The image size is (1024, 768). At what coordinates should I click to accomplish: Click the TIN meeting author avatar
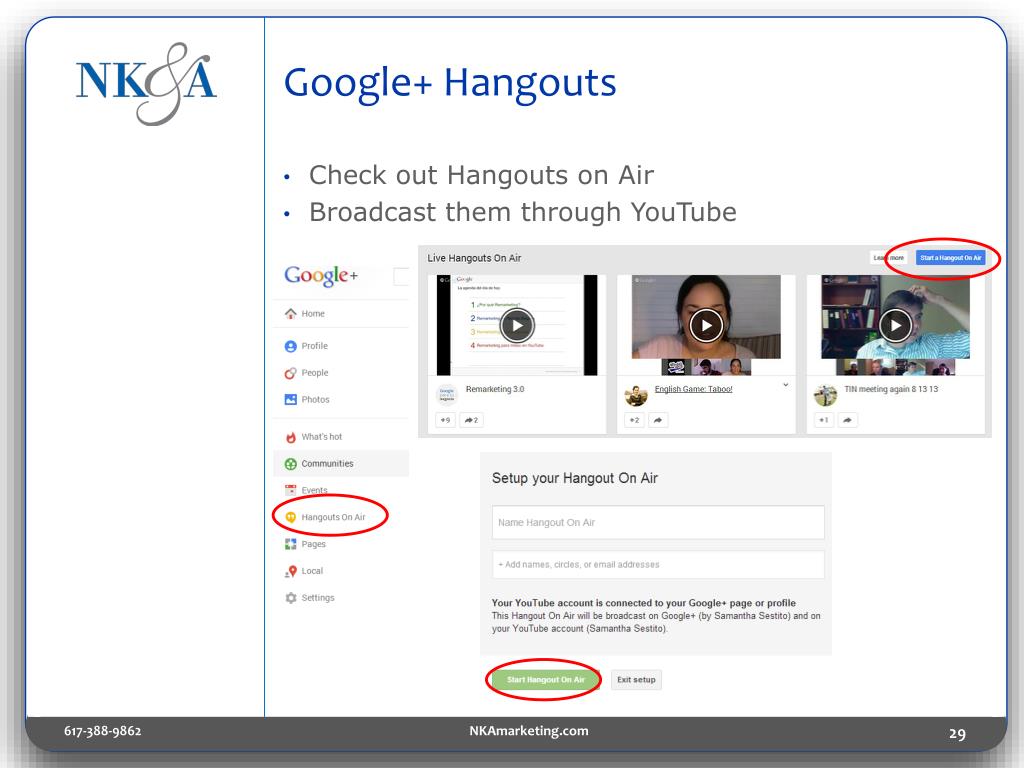(825, 395)
